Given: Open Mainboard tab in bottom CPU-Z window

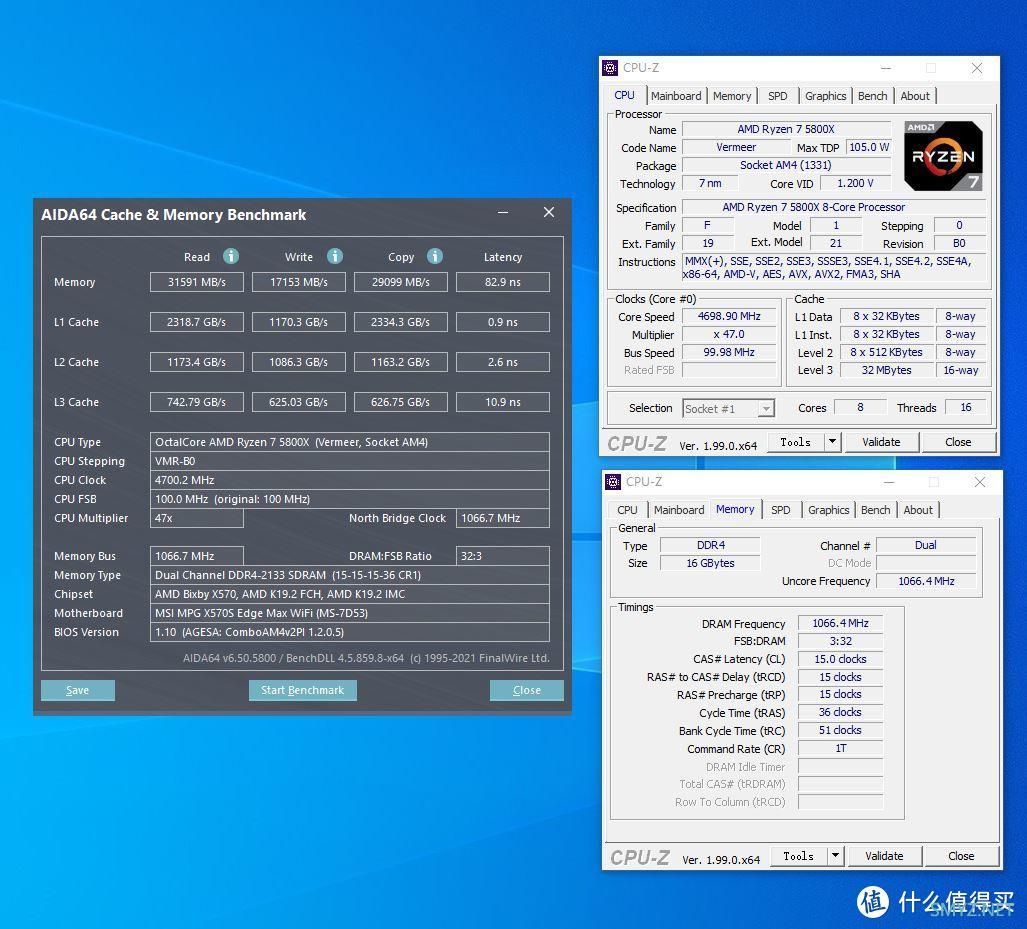Looking at the screenshot, I should pos(679,510).
